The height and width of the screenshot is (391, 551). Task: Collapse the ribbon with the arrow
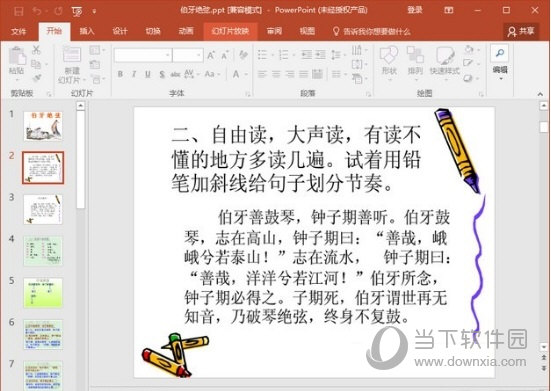pyautogui.click(x=540, y=94)
